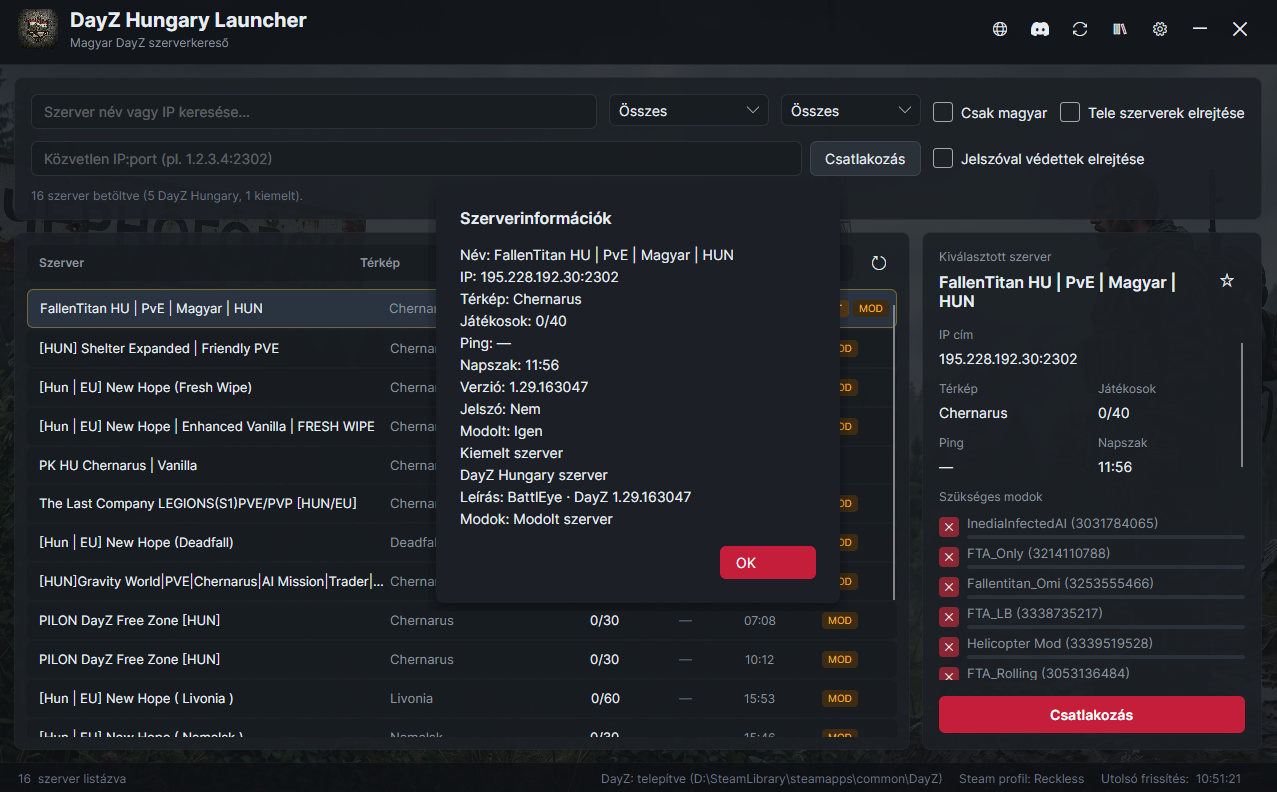Click red X beside FTA_LB mod
The height and width of the screenshot is (792, 1277).
point(949,617)
